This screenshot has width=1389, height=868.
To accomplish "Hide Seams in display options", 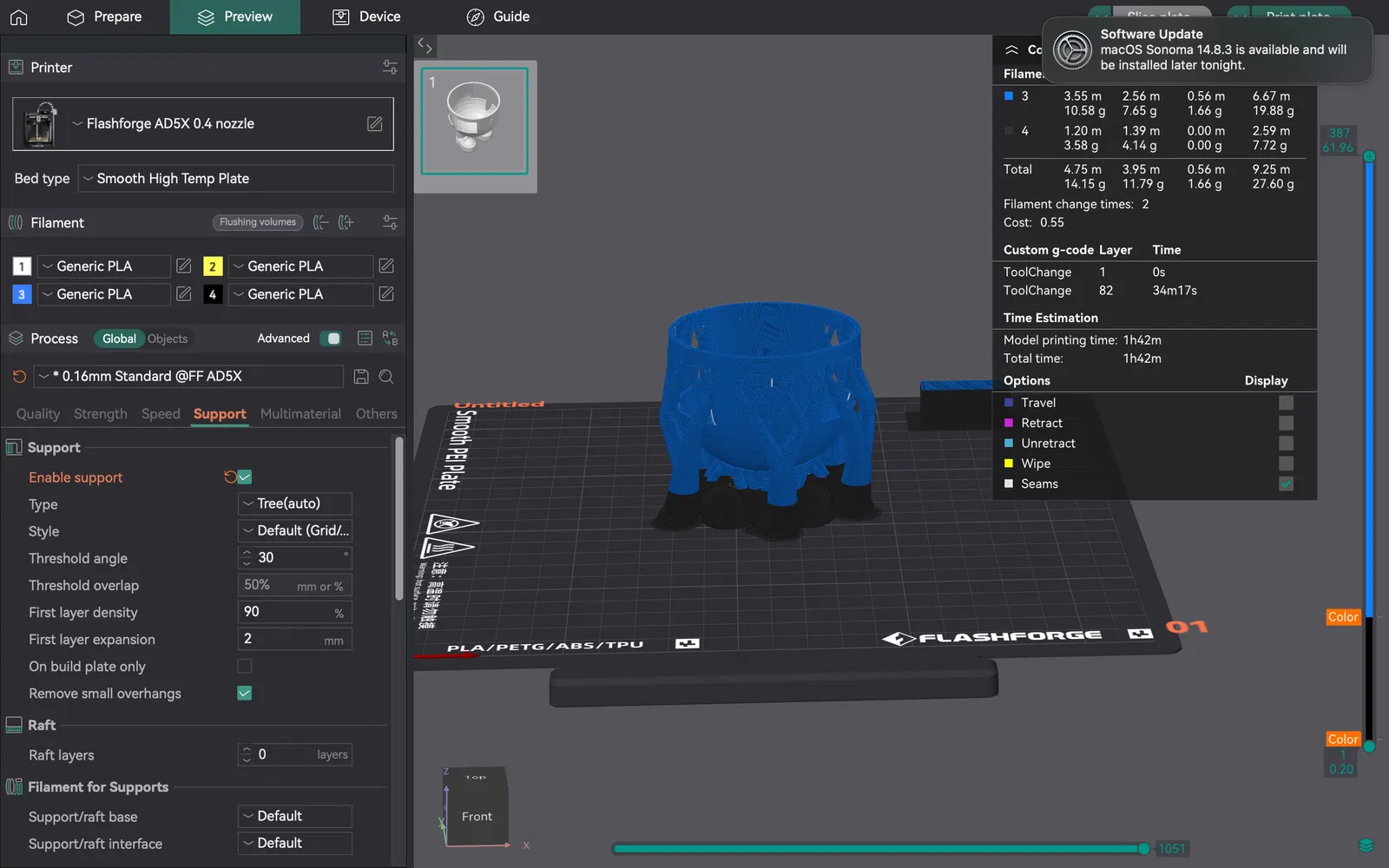I will tap(1286, 483).
